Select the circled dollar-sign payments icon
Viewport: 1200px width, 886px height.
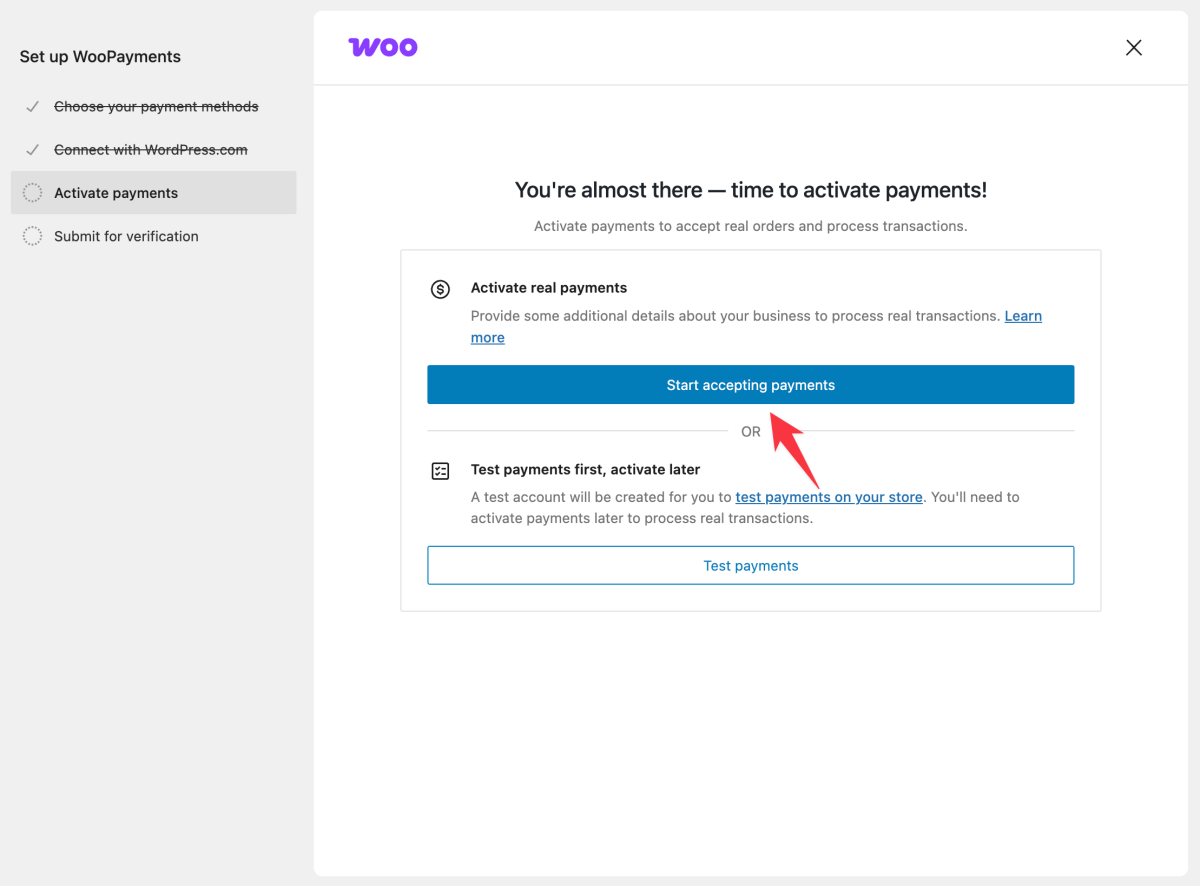[440, 288]
